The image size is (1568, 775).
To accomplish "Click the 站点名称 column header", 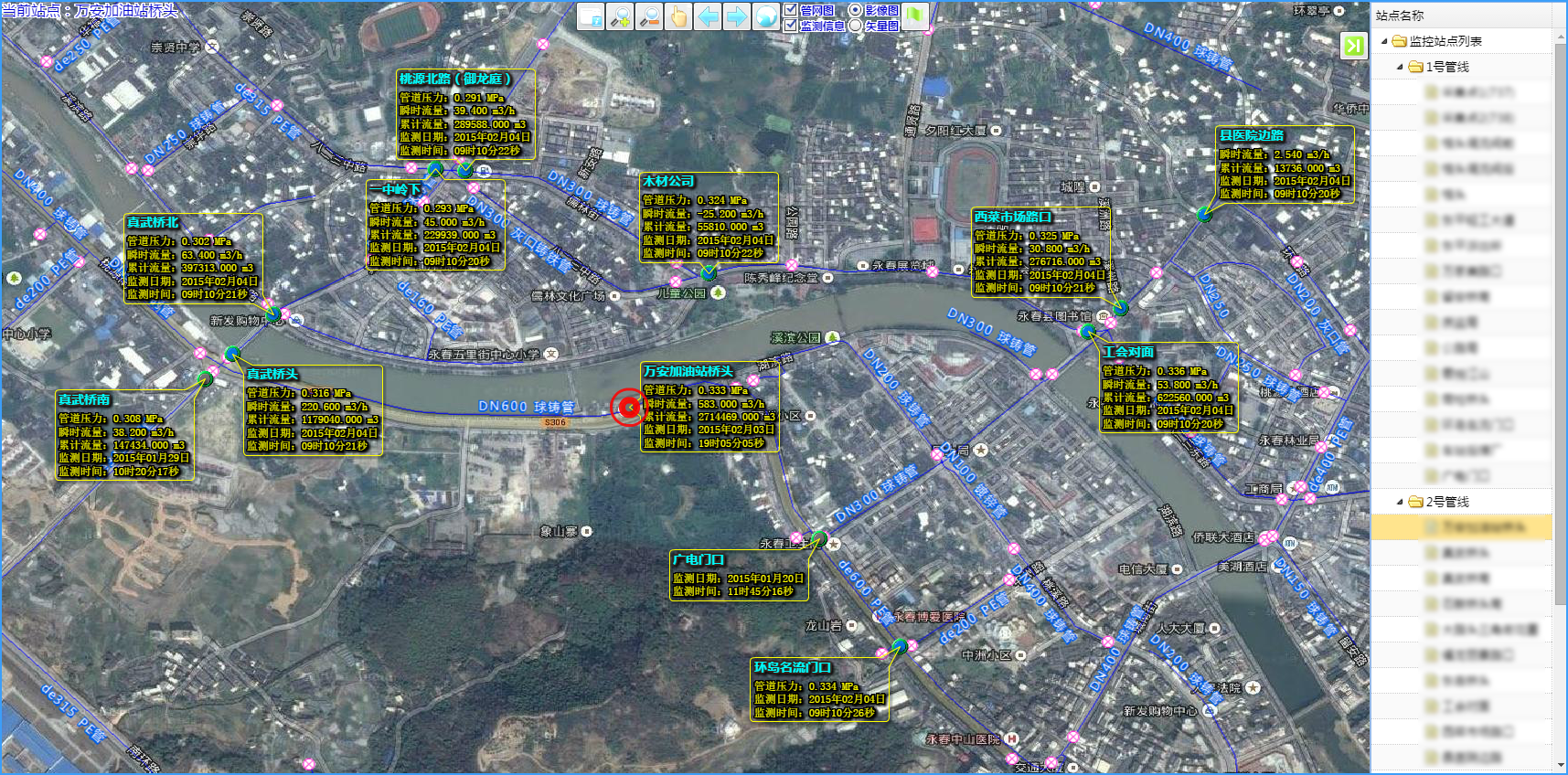I will click(1400, 16).
